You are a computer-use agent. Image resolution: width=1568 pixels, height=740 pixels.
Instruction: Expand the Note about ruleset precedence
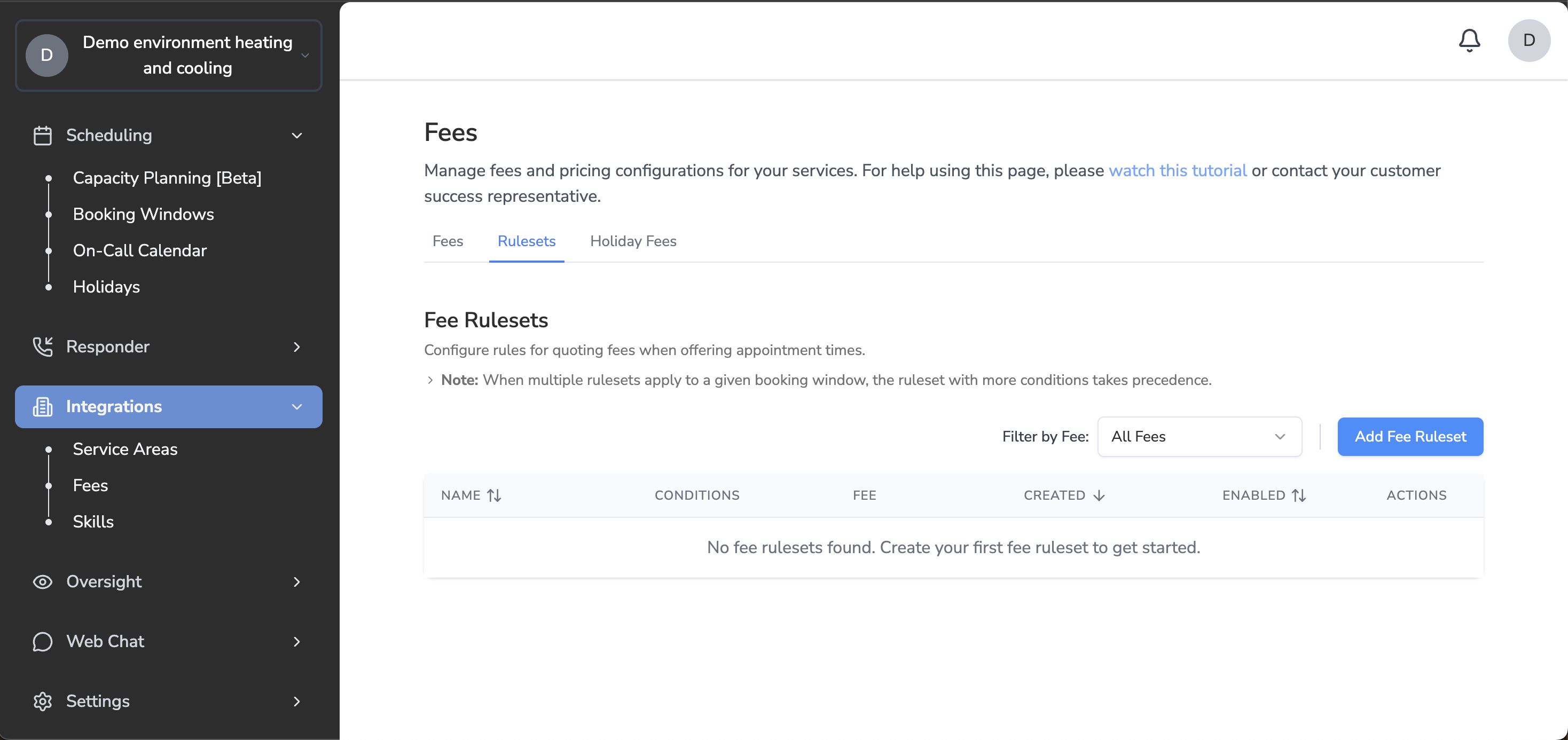[x=430, y=380]
